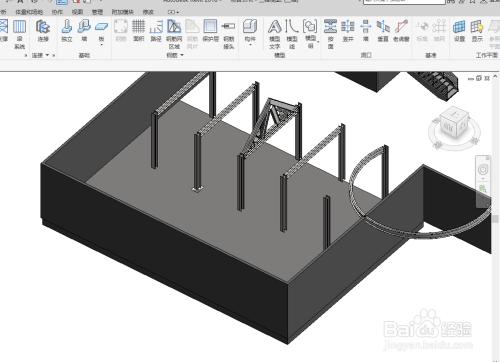Select the Rebar Cover (保护层) tool
This screenshot has height=362, width=500.
tap(210, 31)
